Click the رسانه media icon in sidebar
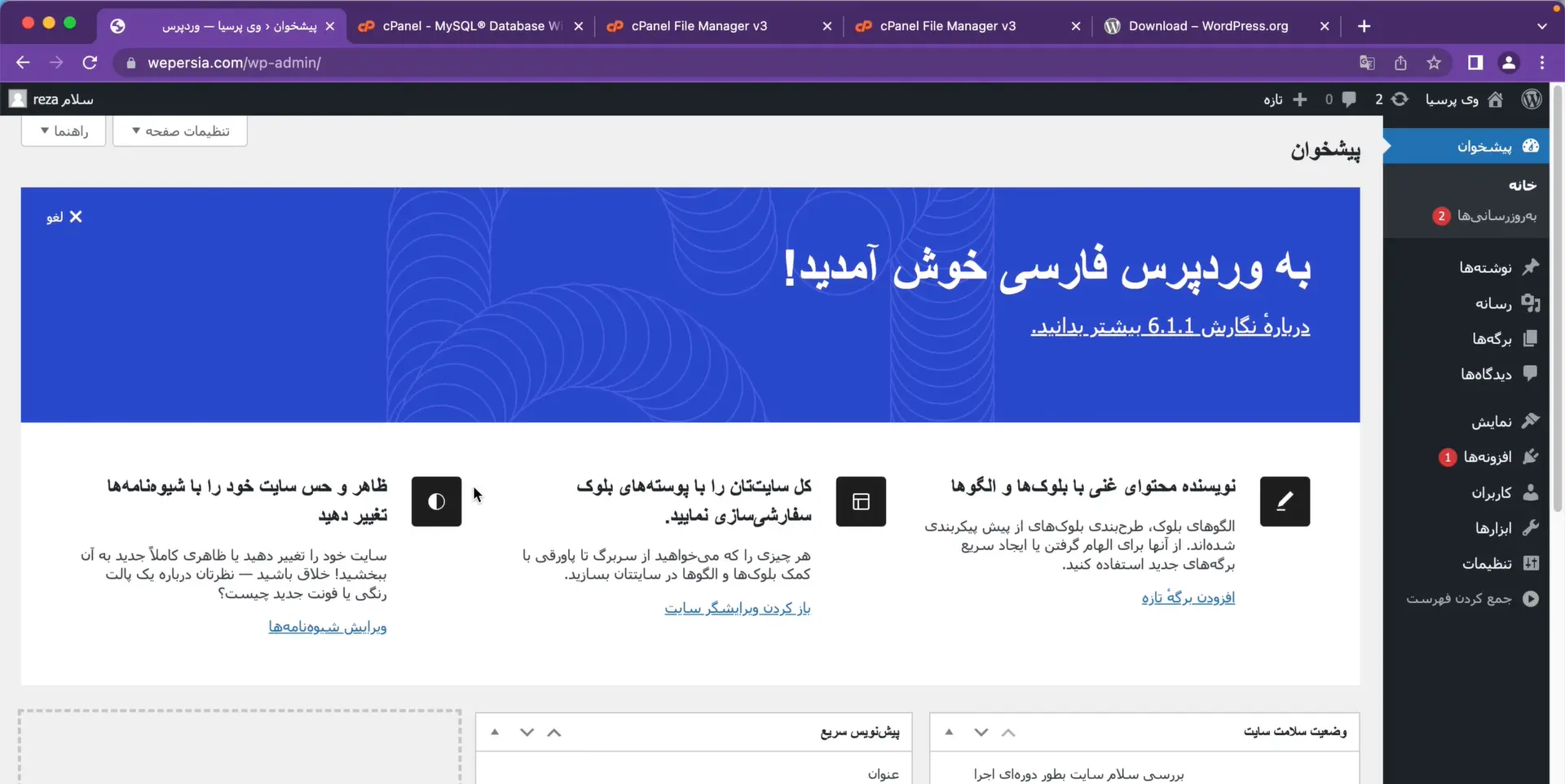Screen dimensions: 1565x784 pyautogui.click(x=1531, y=303)
